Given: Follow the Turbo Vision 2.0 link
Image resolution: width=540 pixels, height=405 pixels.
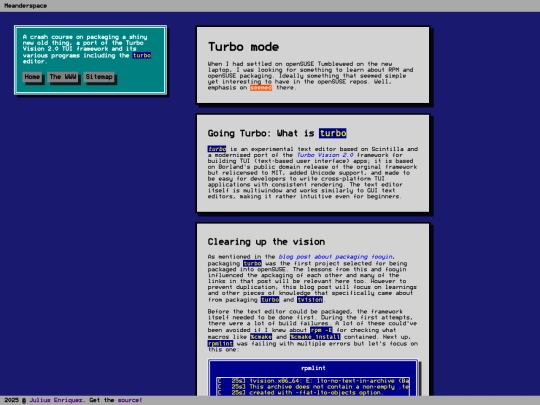Looking at the screenshot, I should click(x=325, y=155).
